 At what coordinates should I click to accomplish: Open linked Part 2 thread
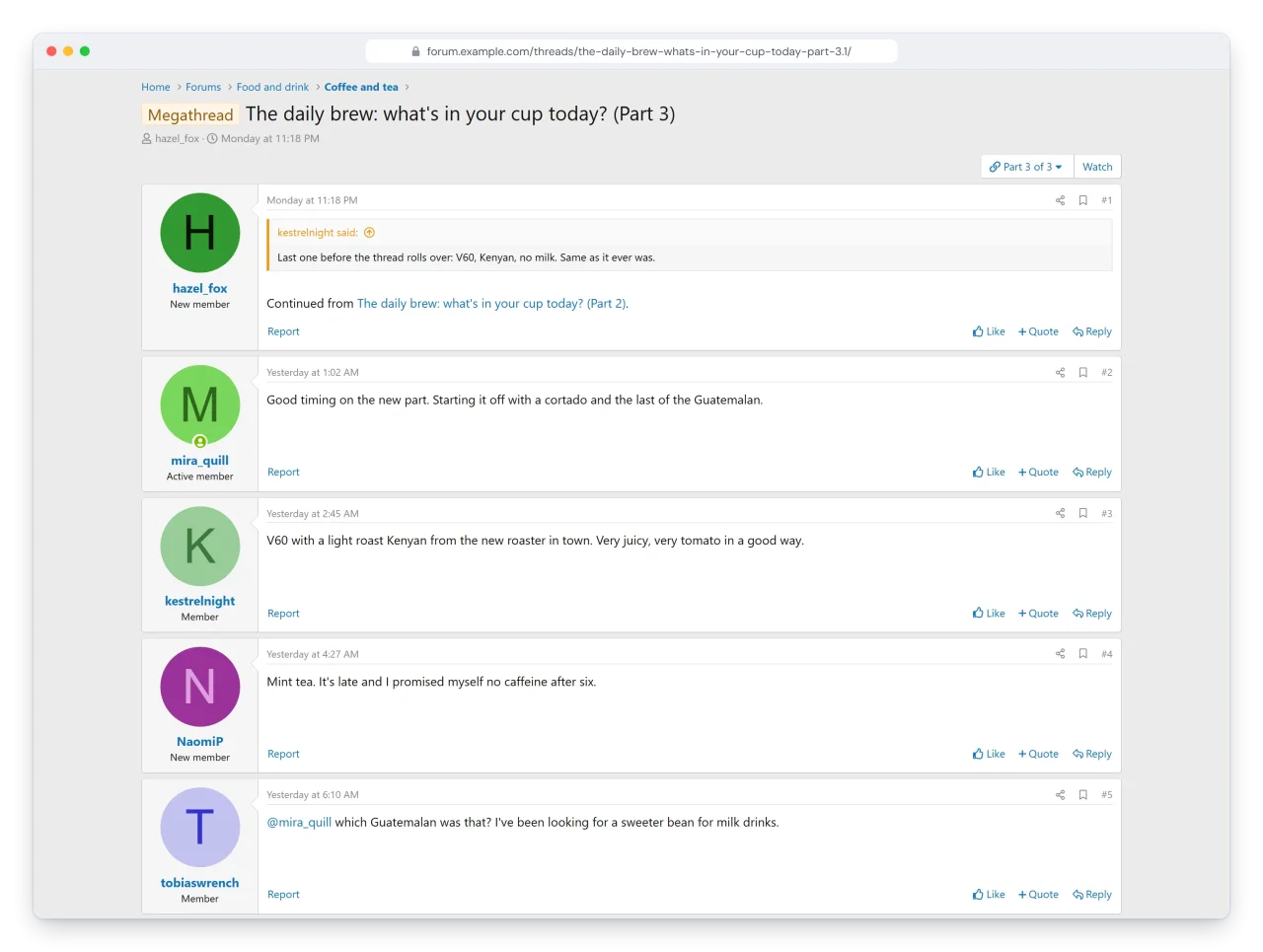[x=491, y=304]
